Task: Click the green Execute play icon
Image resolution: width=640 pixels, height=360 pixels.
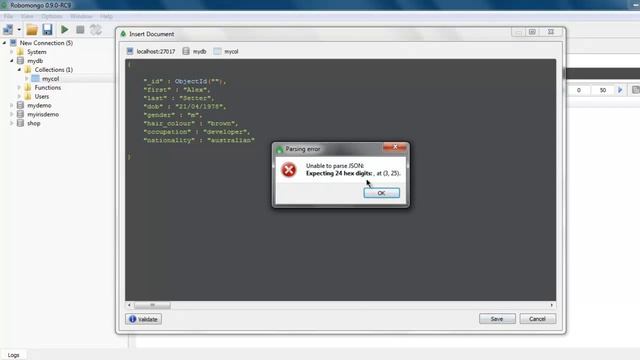Action: [x=64, y=29]
